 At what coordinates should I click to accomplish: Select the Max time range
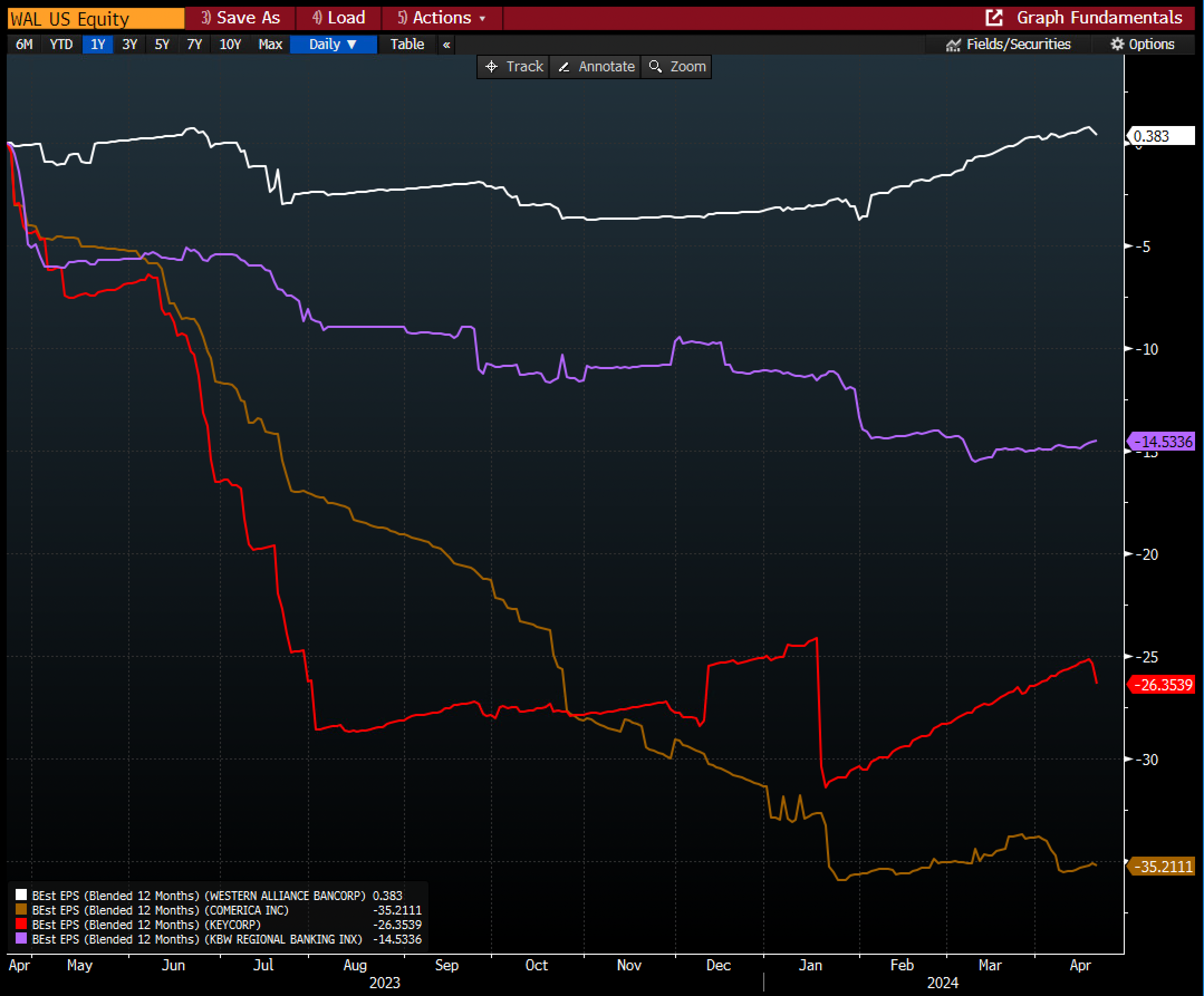[x=271, y=45]
